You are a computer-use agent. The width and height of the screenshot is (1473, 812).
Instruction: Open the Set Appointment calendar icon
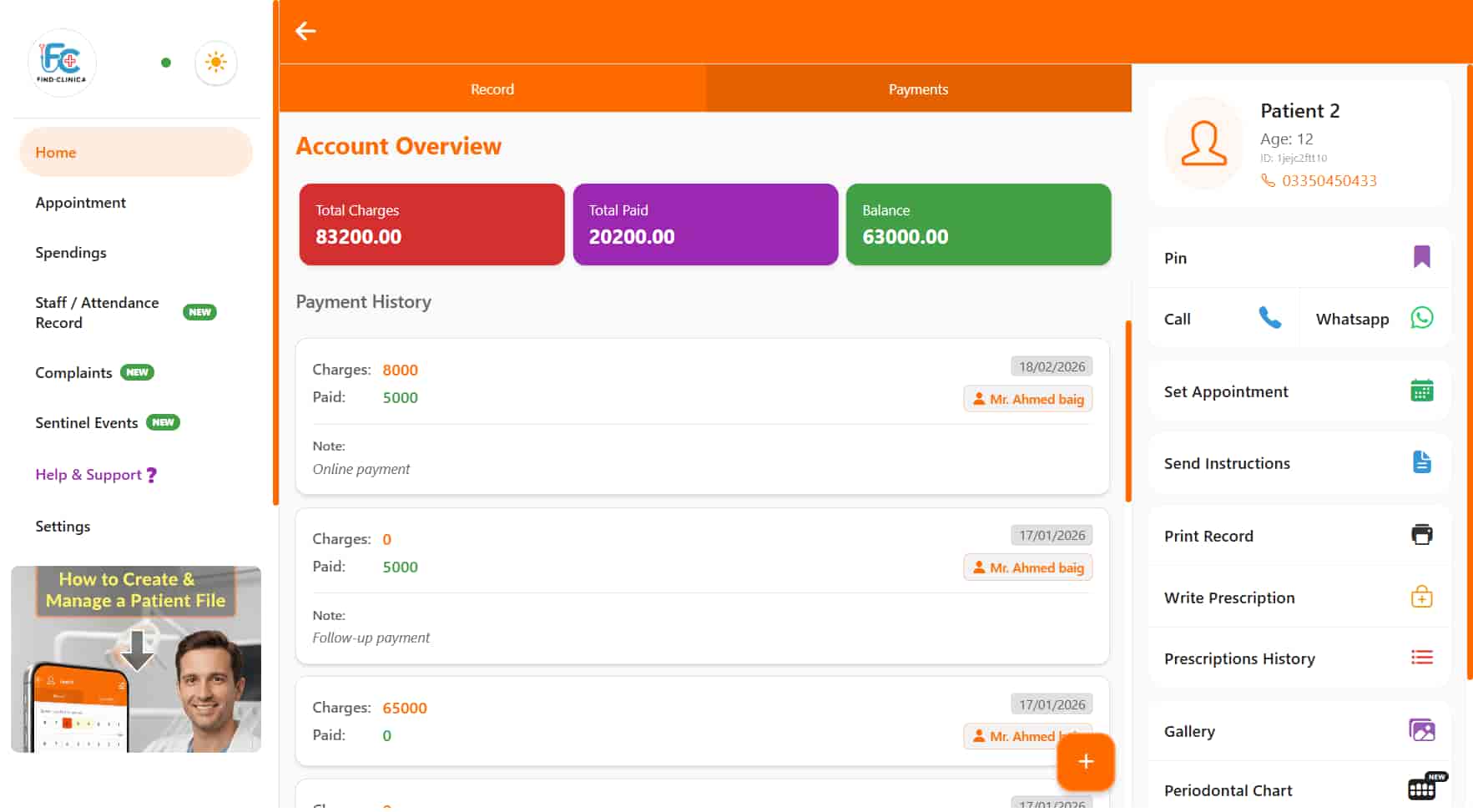click(1422, 390)
